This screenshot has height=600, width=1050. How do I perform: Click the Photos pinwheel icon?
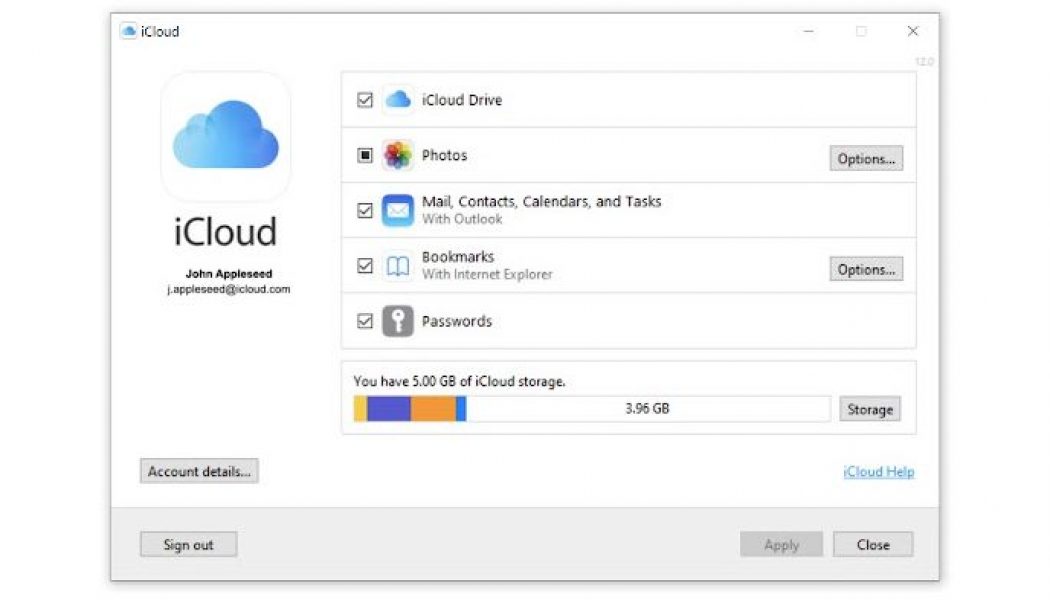[398, 155]
